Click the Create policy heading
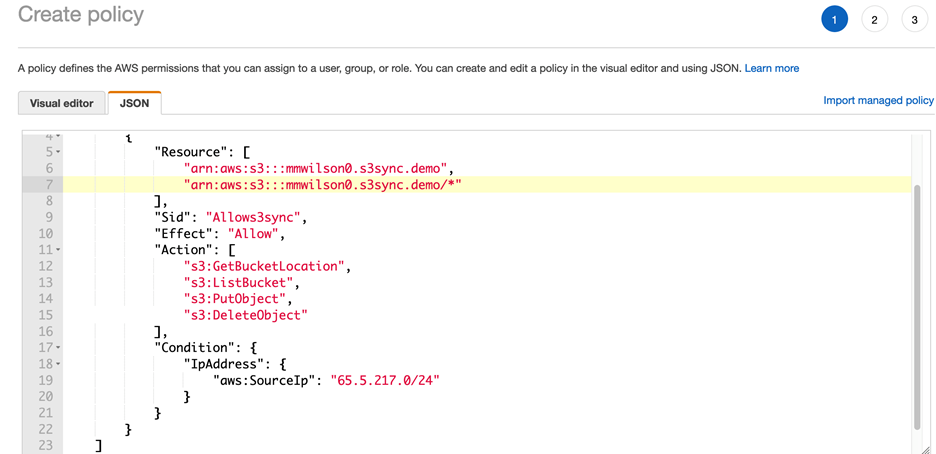The width and height of the screenshot is (936, 454). 81,14
